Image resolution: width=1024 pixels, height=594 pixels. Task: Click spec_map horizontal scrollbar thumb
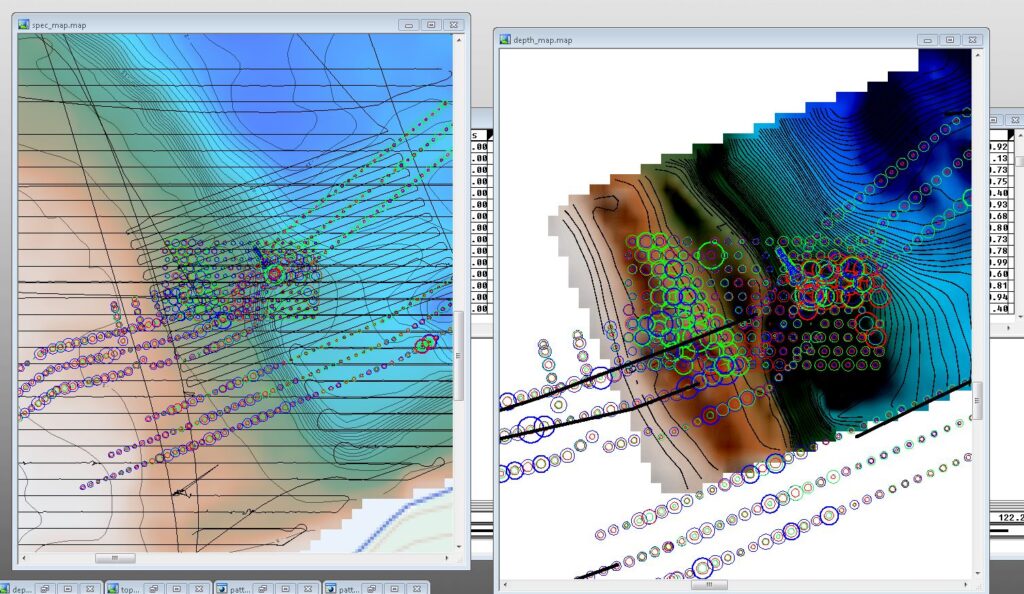click(114, 557)
